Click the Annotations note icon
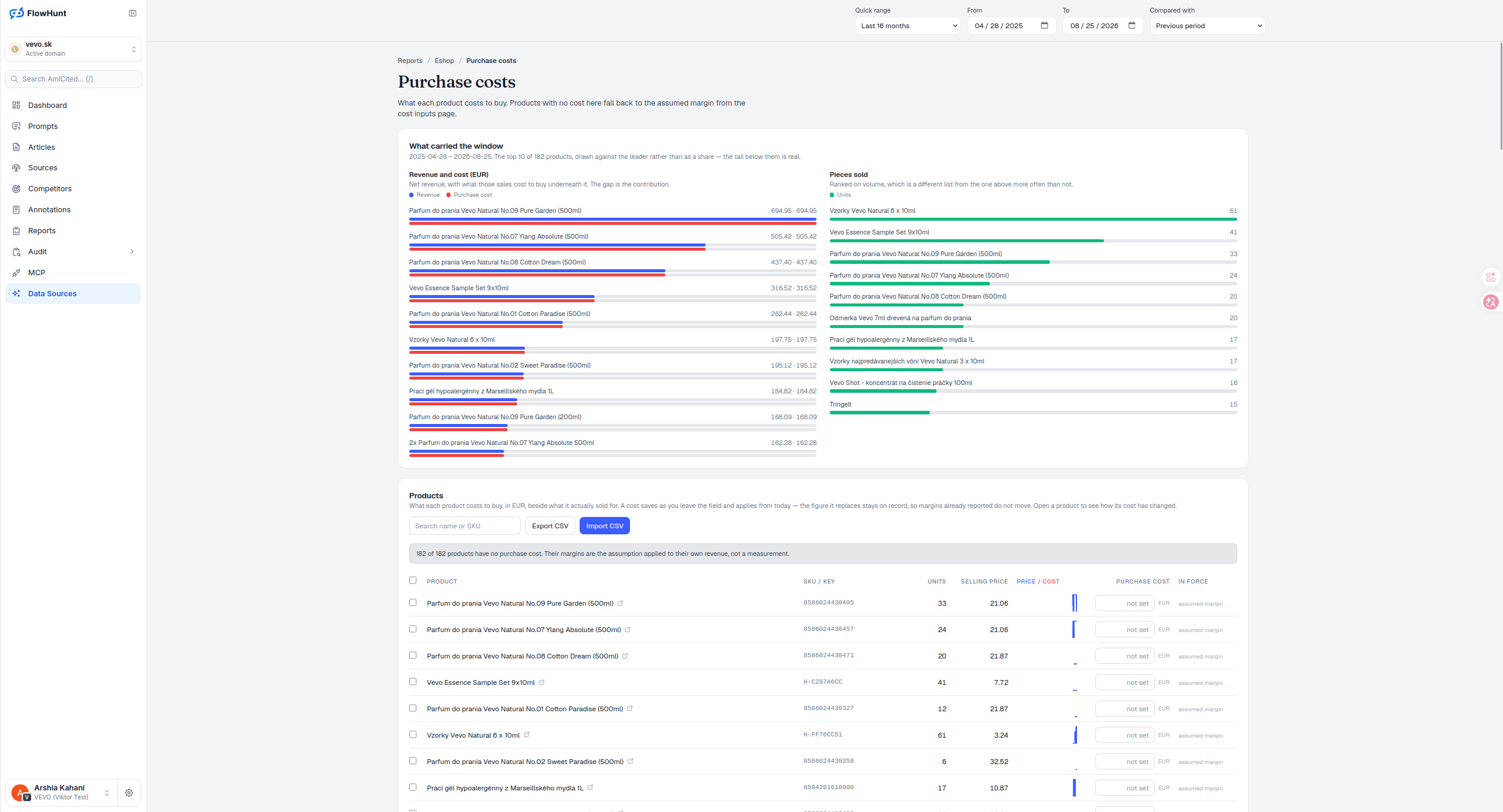1503x812 pixels. 16,210
